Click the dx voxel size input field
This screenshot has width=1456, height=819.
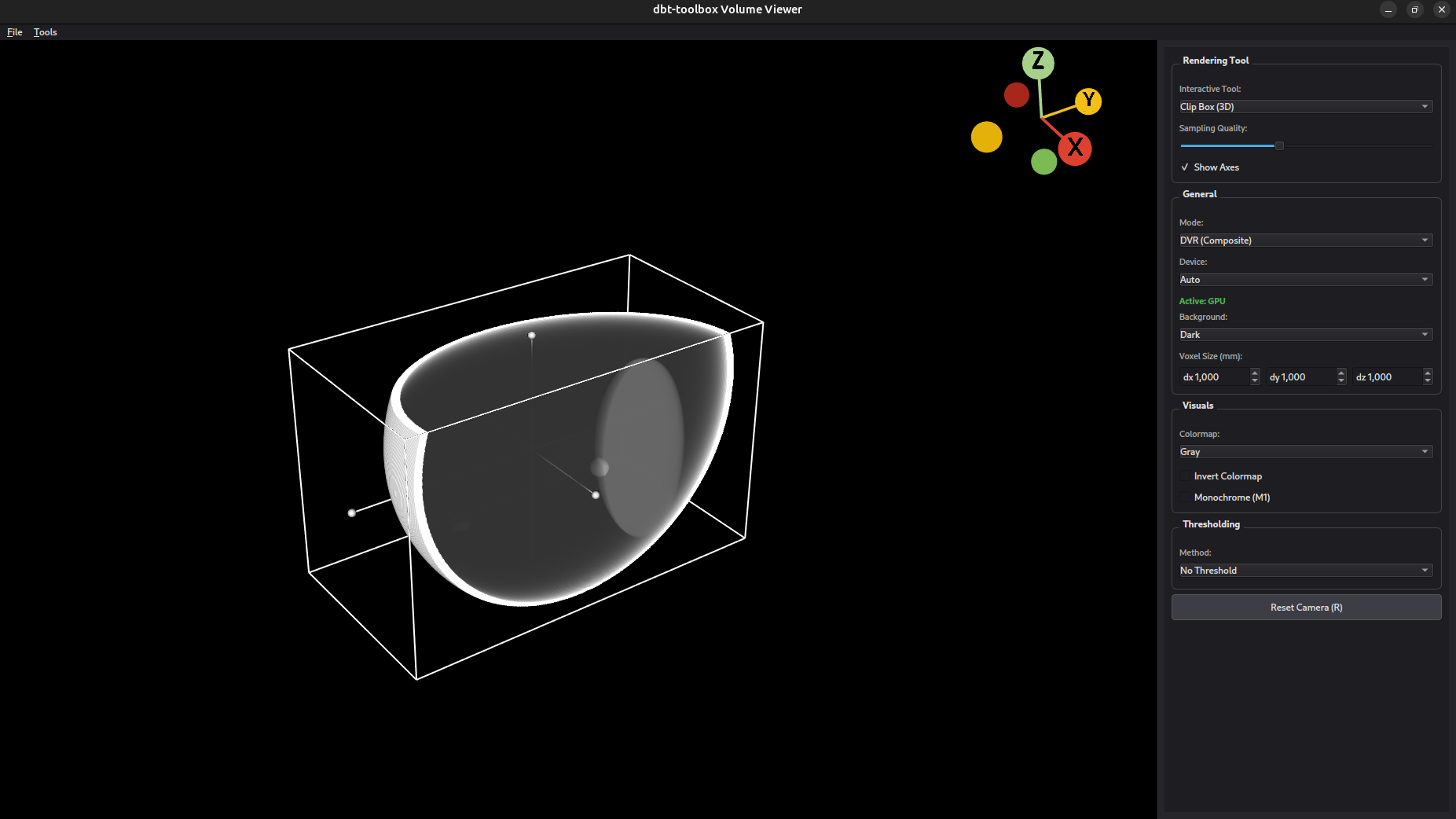tap(1214, 376)
